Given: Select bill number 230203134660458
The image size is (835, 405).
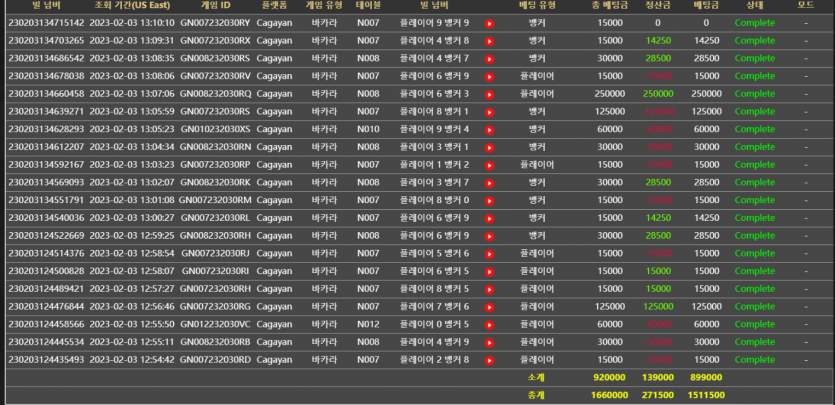Looking at the screenshot, I should click(46, 94).
